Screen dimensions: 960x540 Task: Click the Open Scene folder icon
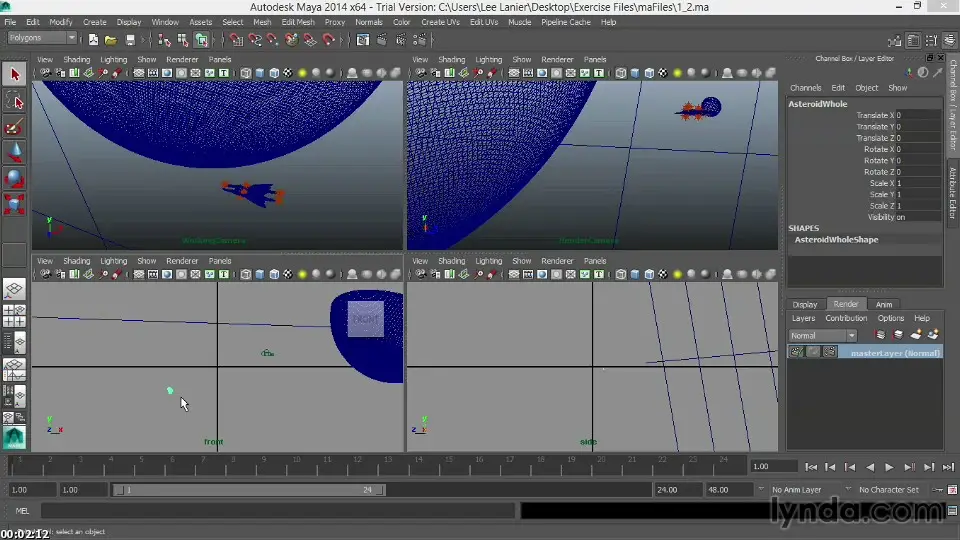pyautogui.click(x=111, y=40)
